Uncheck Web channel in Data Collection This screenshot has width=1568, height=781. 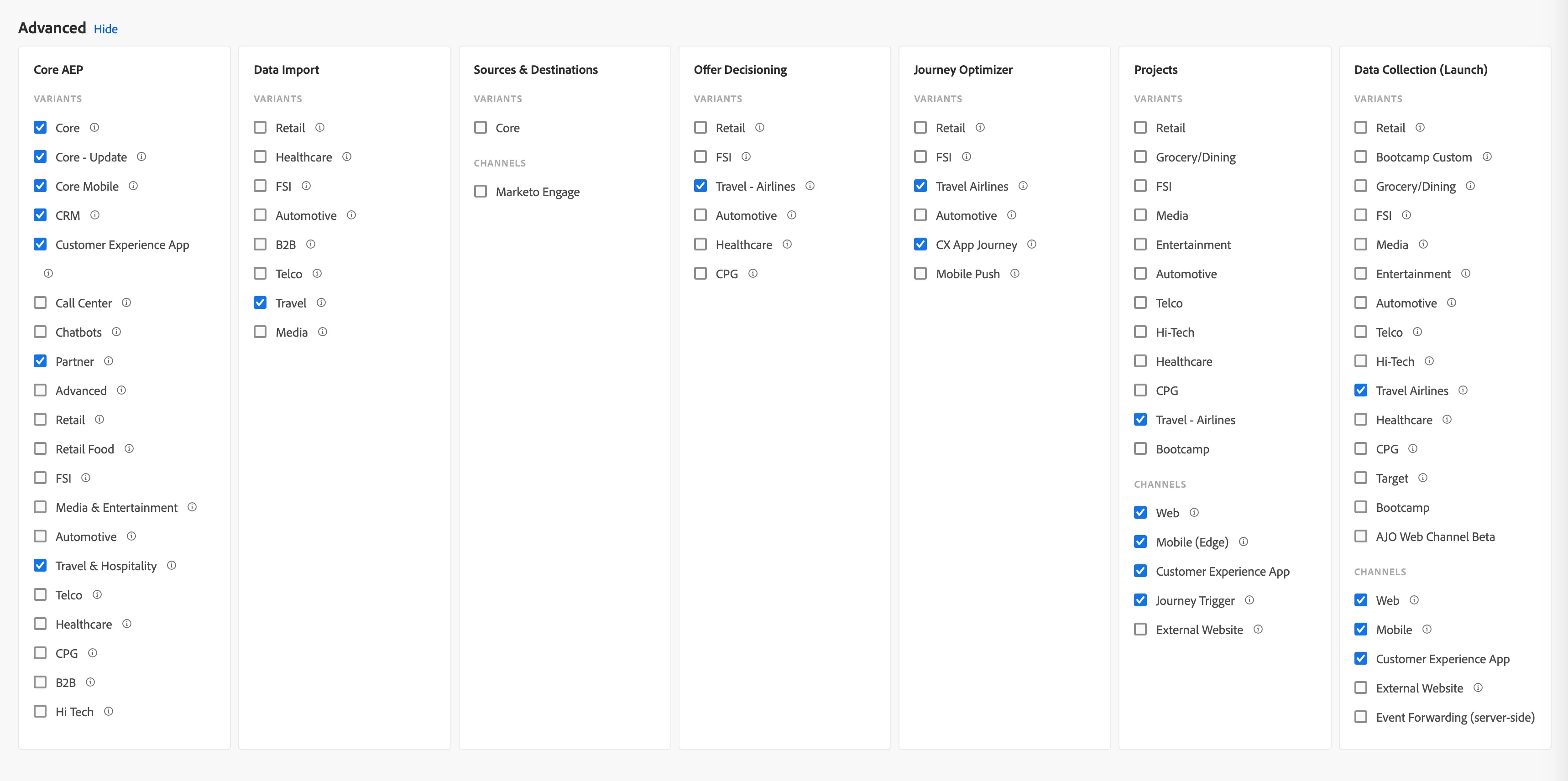tap(1361, 600)
